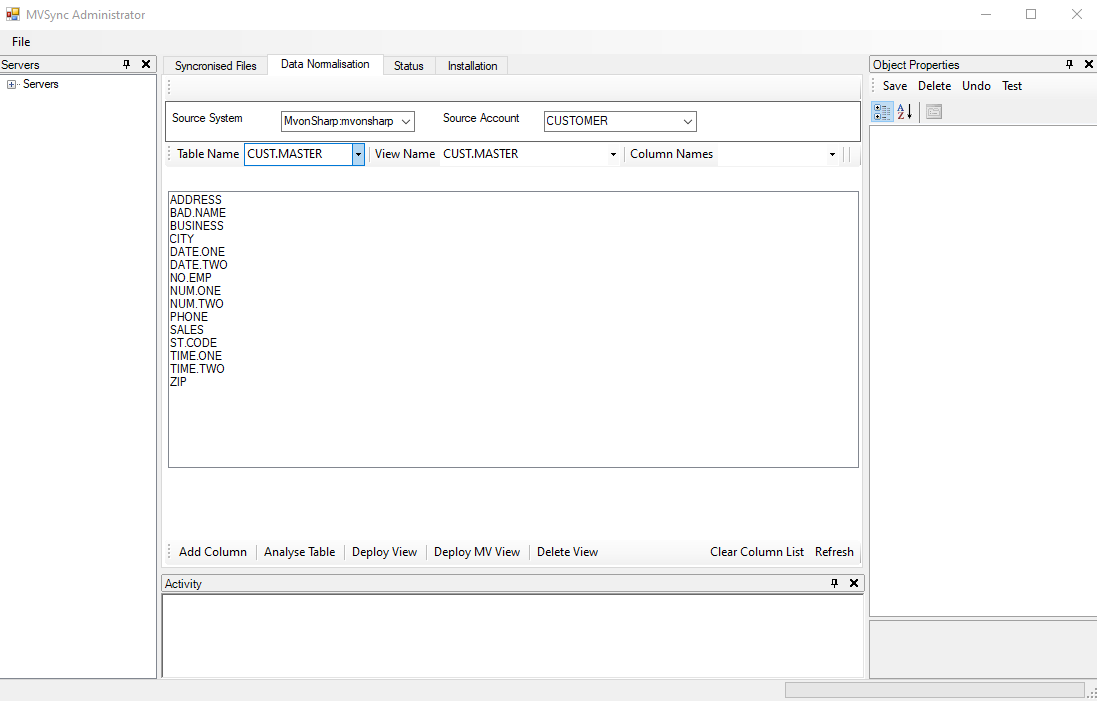The width and height of the screenshot is (1097, 701).
Task: Open the File menu
Action: 21,42
